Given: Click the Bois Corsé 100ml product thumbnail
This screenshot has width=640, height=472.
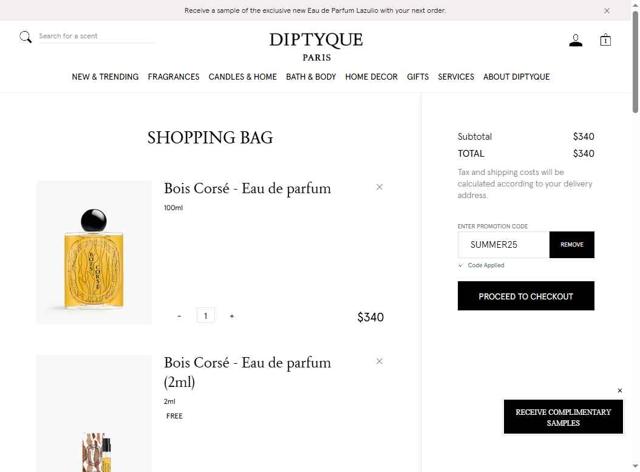Looking at the screenshot, I should click(x=94, y=253).
